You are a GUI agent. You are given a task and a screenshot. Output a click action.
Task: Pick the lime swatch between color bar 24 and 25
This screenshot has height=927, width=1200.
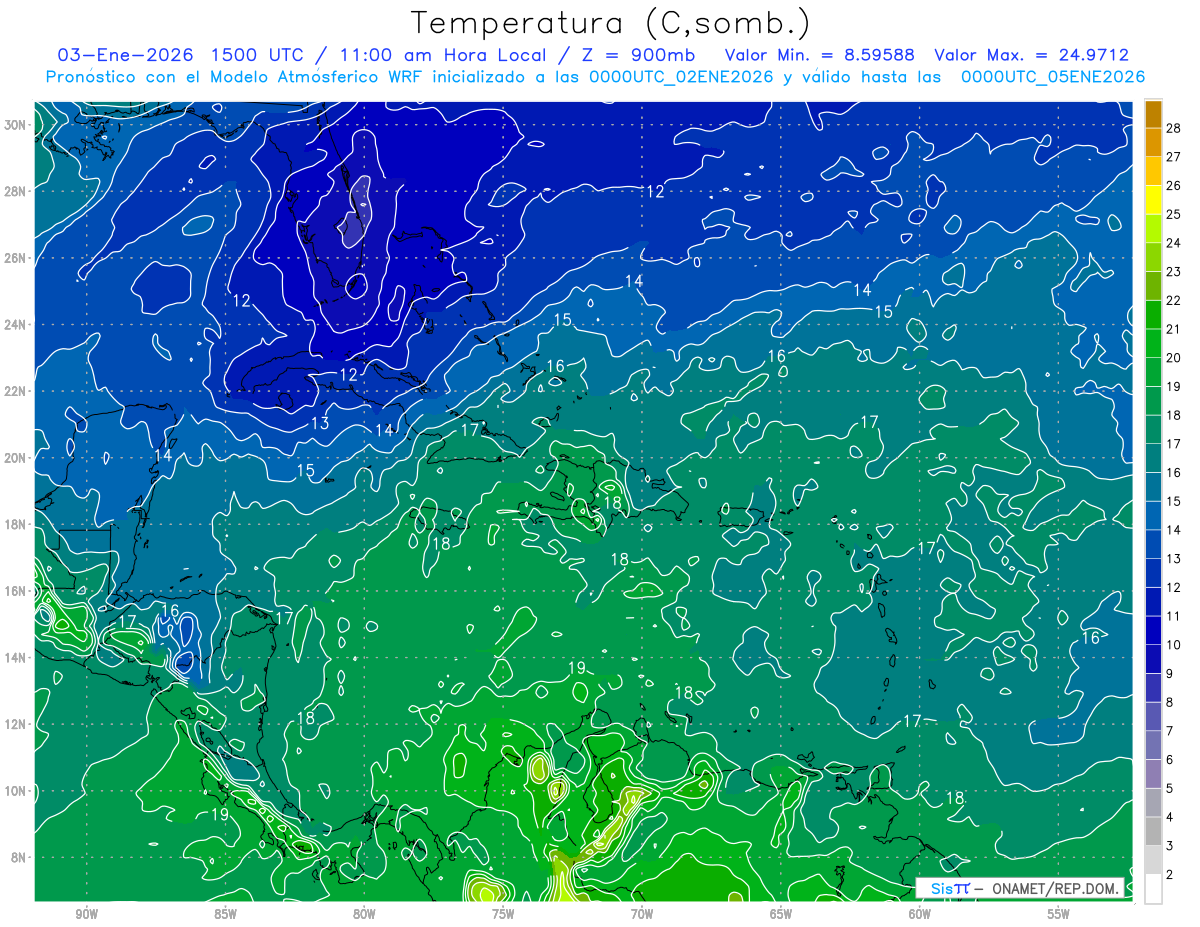pyautogui.click(x=1153, y=229)
